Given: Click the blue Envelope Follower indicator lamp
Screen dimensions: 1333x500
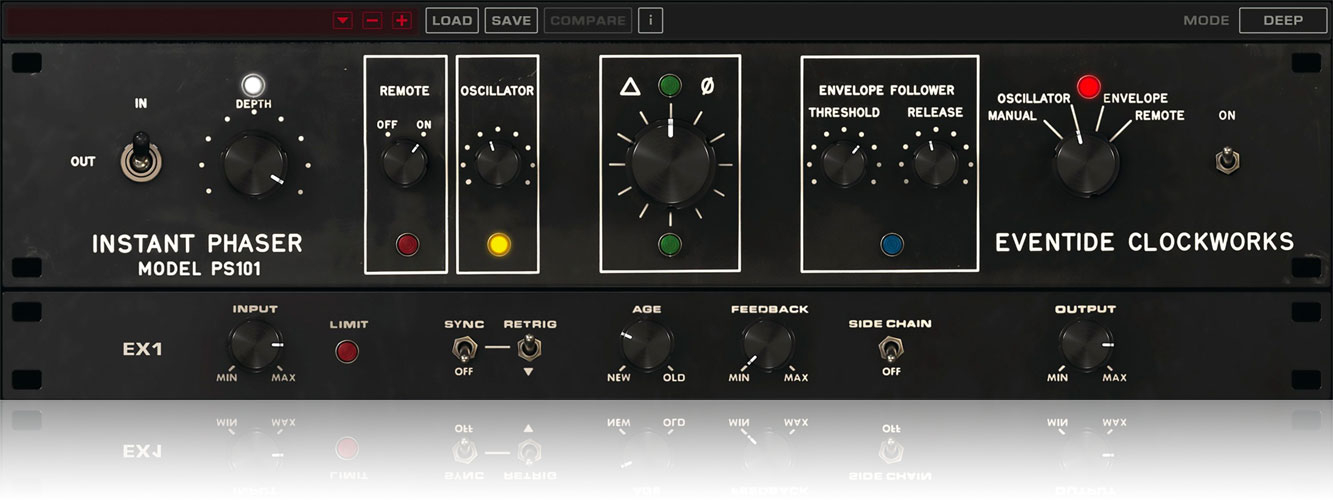Looking at the screenshot, I should pos(891,244).
